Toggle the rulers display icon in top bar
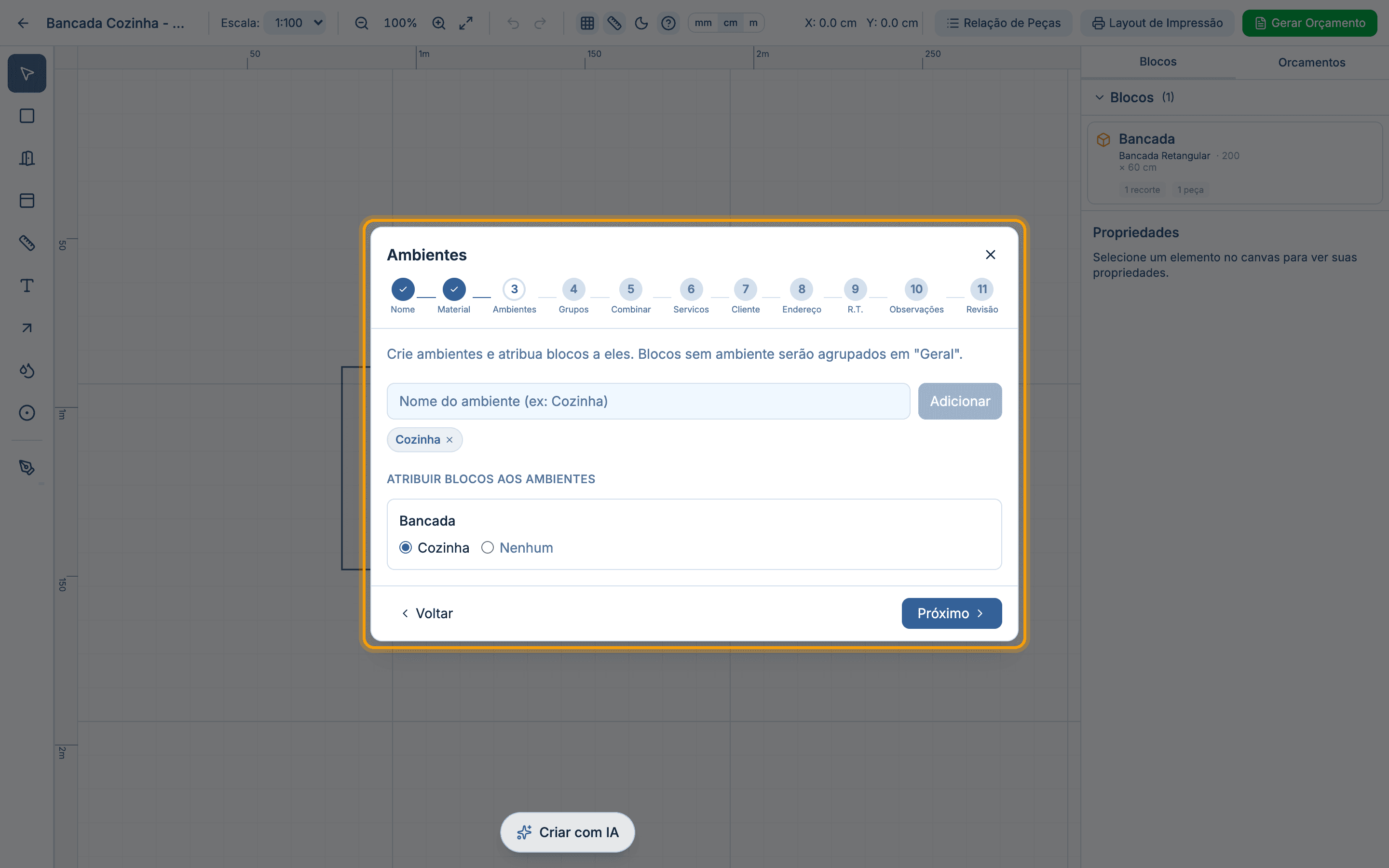 614,23
